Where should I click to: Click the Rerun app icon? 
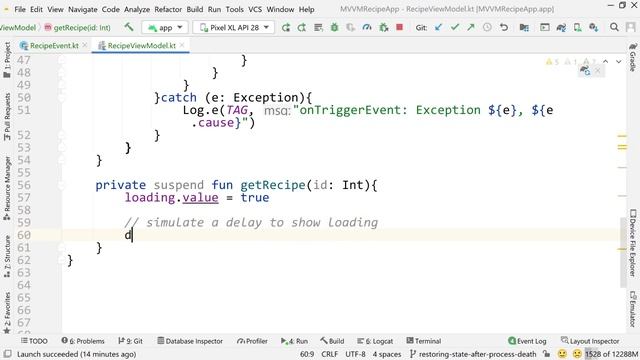tap(286, 27)
